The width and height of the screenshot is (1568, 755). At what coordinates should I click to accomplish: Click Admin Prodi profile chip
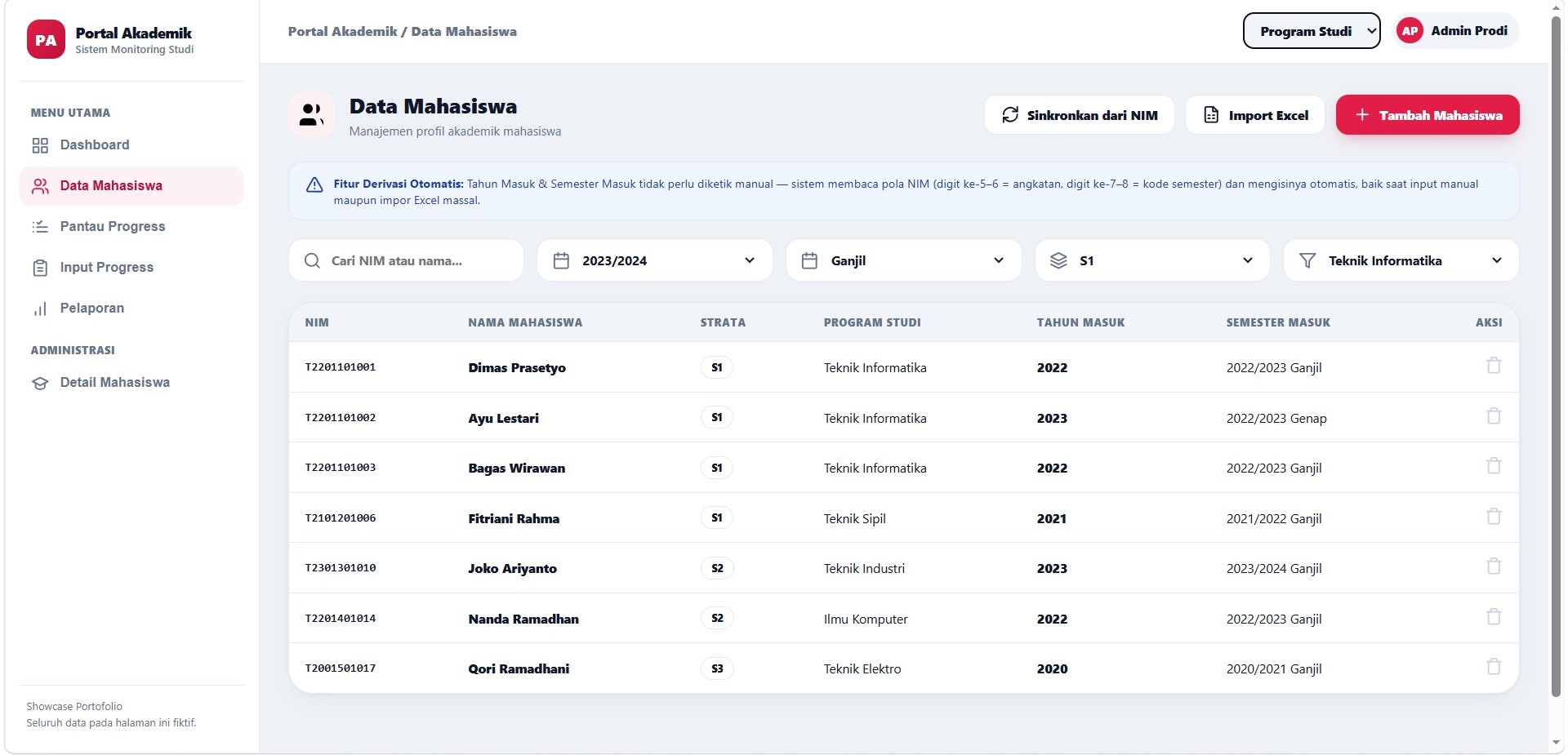click(1455, 31)
